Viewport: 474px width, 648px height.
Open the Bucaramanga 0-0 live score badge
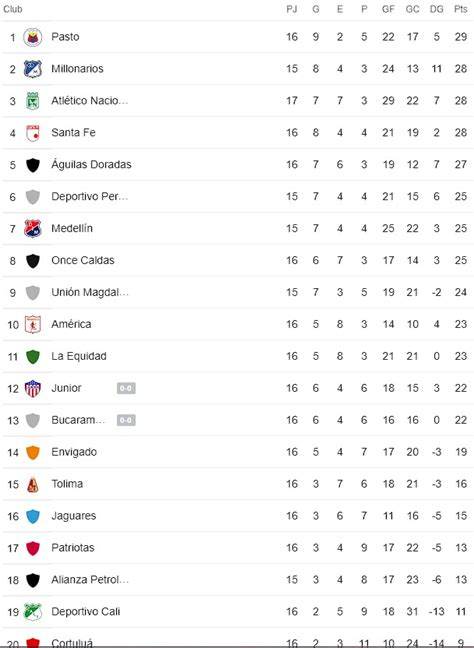[x=126, y=420]
